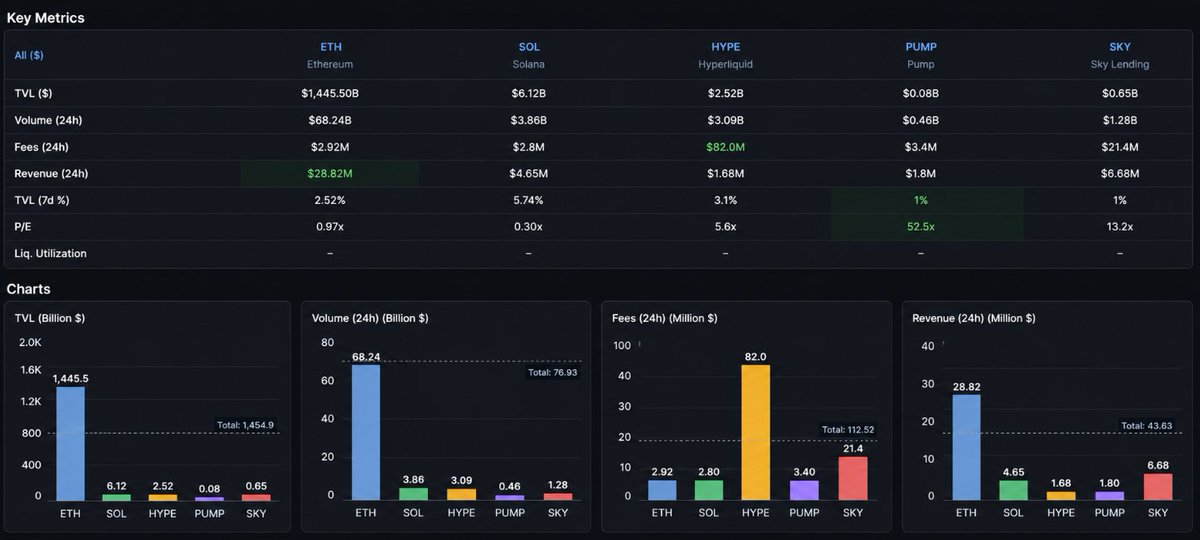
Task: Click HYPE P/E value 5.6x
Action: 725,227
